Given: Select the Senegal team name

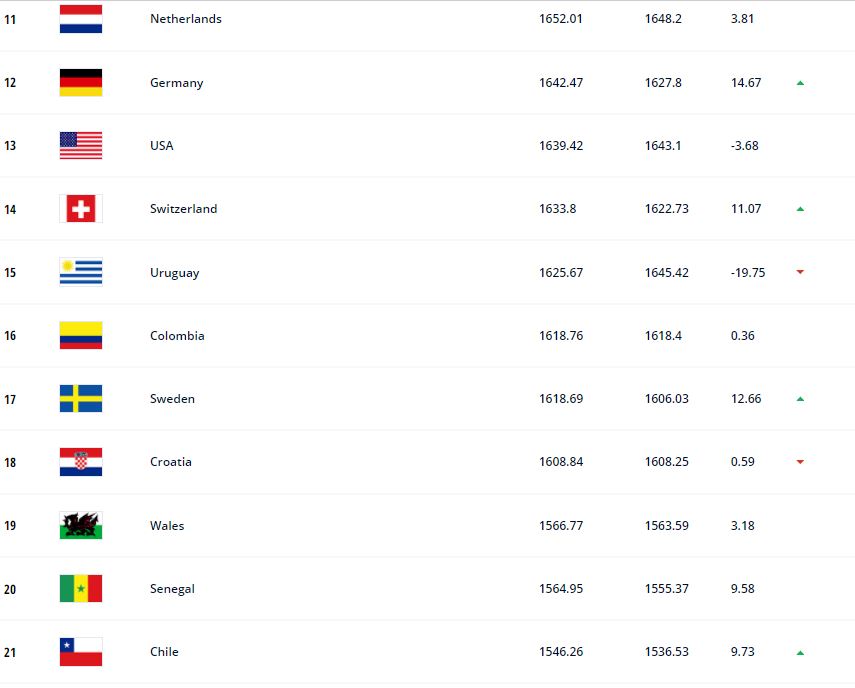Looking at the screenshot, I should click(172, 589).
